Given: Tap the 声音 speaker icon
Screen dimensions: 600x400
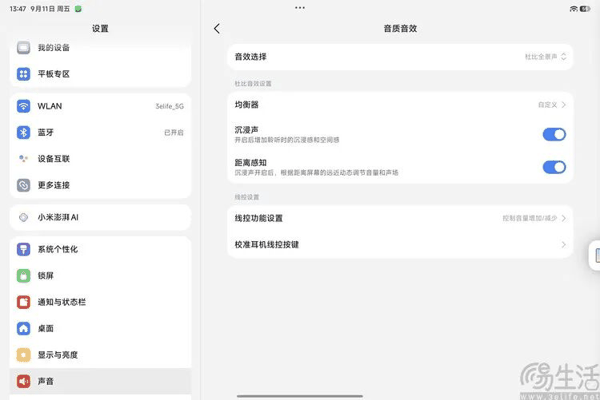Looking at the screenshot, I should (23, 381).
